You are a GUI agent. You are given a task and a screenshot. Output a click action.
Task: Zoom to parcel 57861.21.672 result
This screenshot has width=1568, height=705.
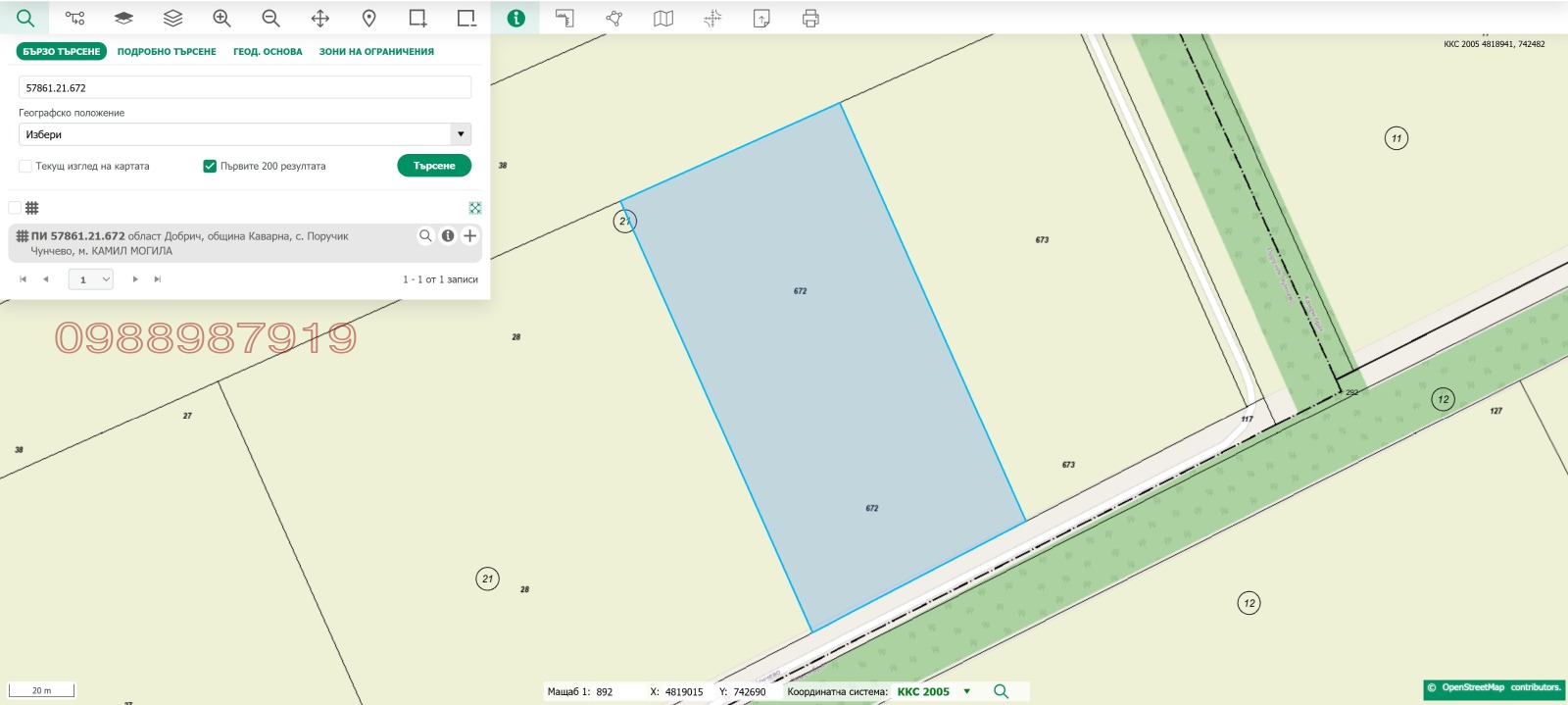pos(425,236)
